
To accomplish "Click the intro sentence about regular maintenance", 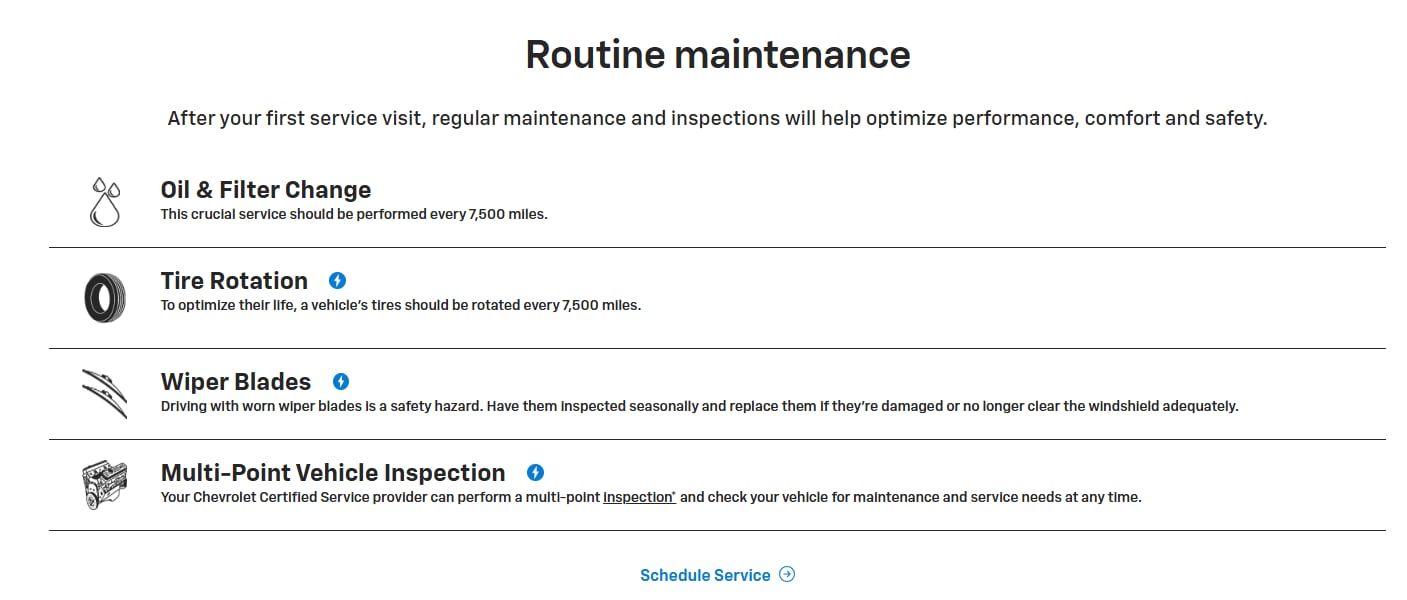I will coord(717,118).
